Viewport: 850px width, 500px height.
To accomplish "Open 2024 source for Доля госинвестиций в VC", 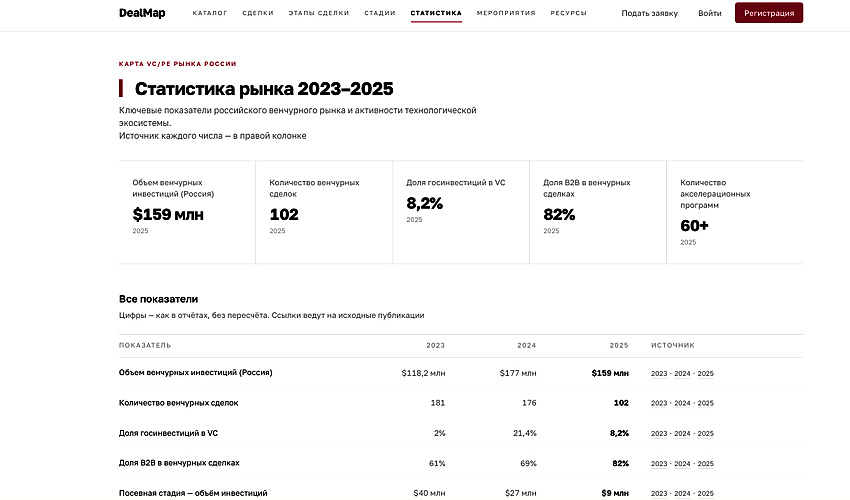I will (x=682, y=433).
